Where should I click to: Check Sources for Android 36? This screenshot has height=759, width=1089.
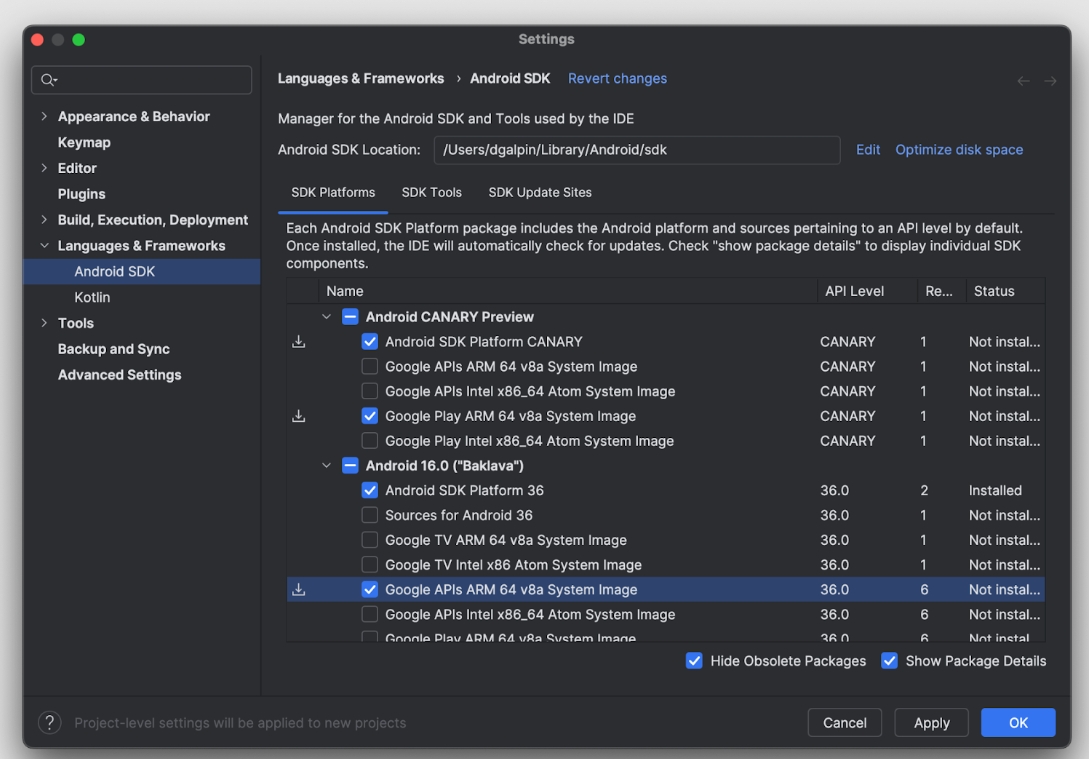[369, 515]
